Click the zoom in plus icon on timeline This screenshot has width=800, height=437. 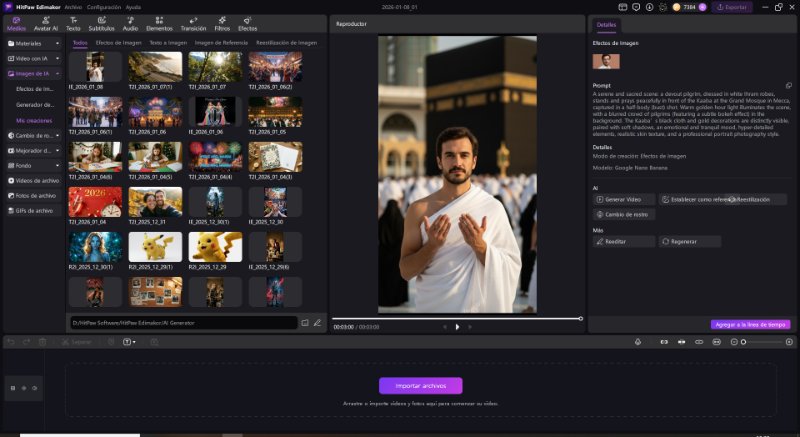(x=789, y=342)
